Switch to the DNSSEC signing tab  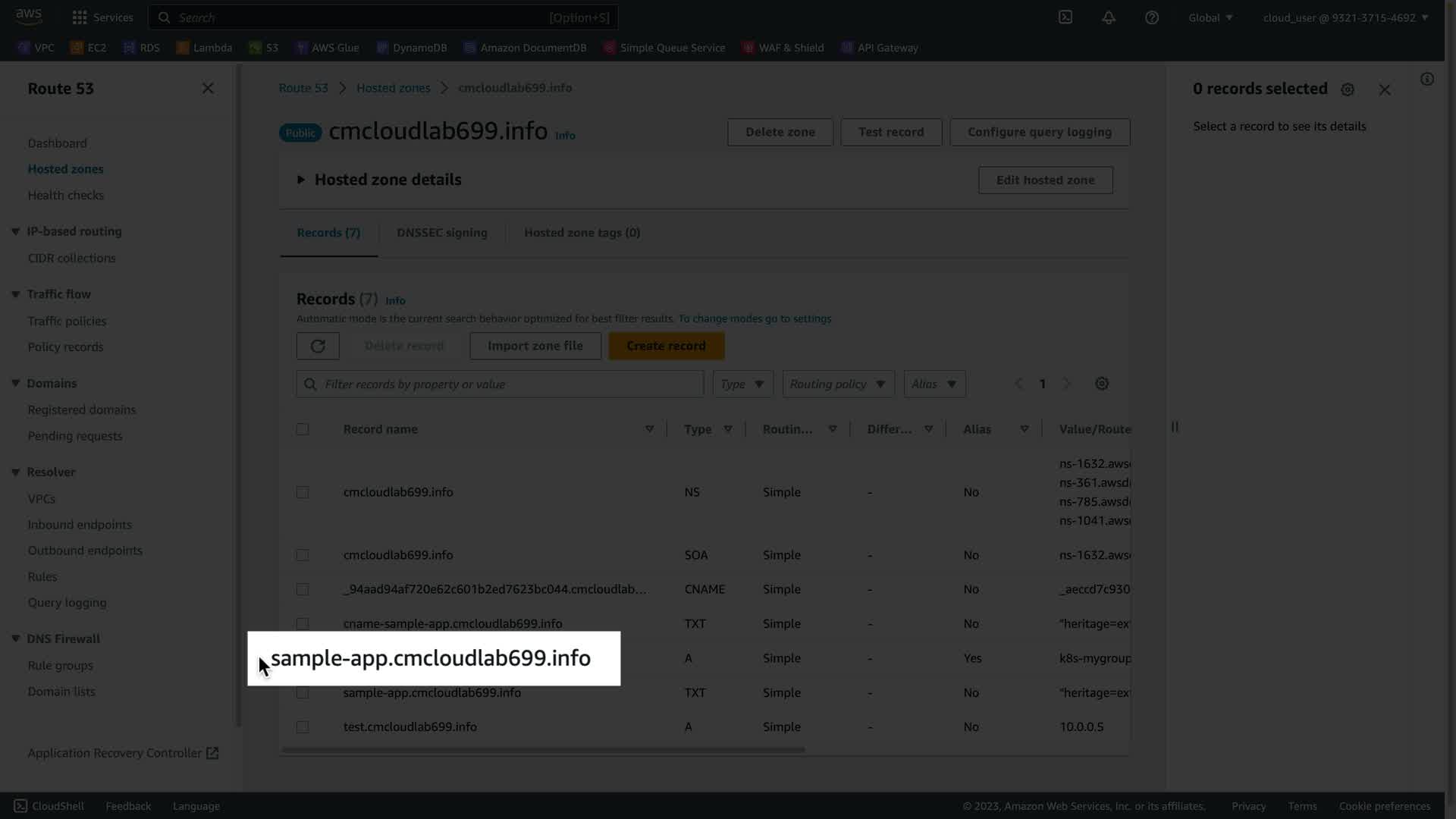point(442,233)
